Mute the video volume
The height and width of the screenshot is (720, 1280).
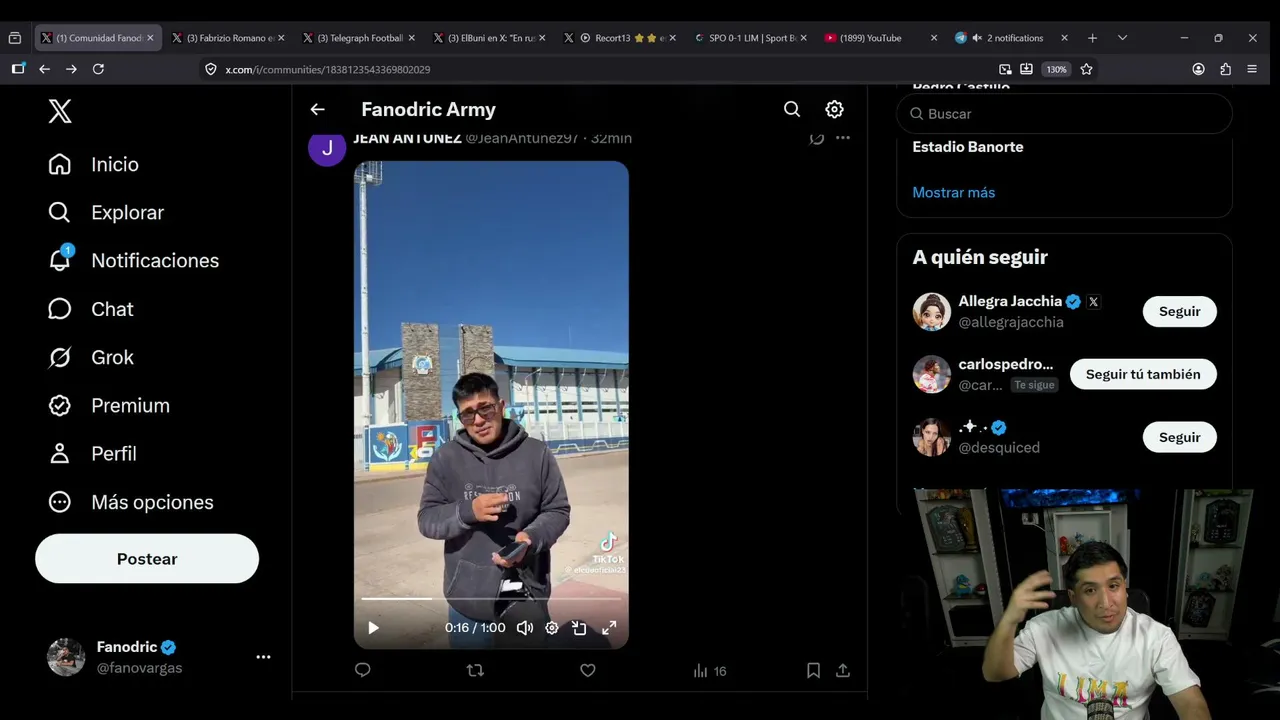[x=524, y=628]
